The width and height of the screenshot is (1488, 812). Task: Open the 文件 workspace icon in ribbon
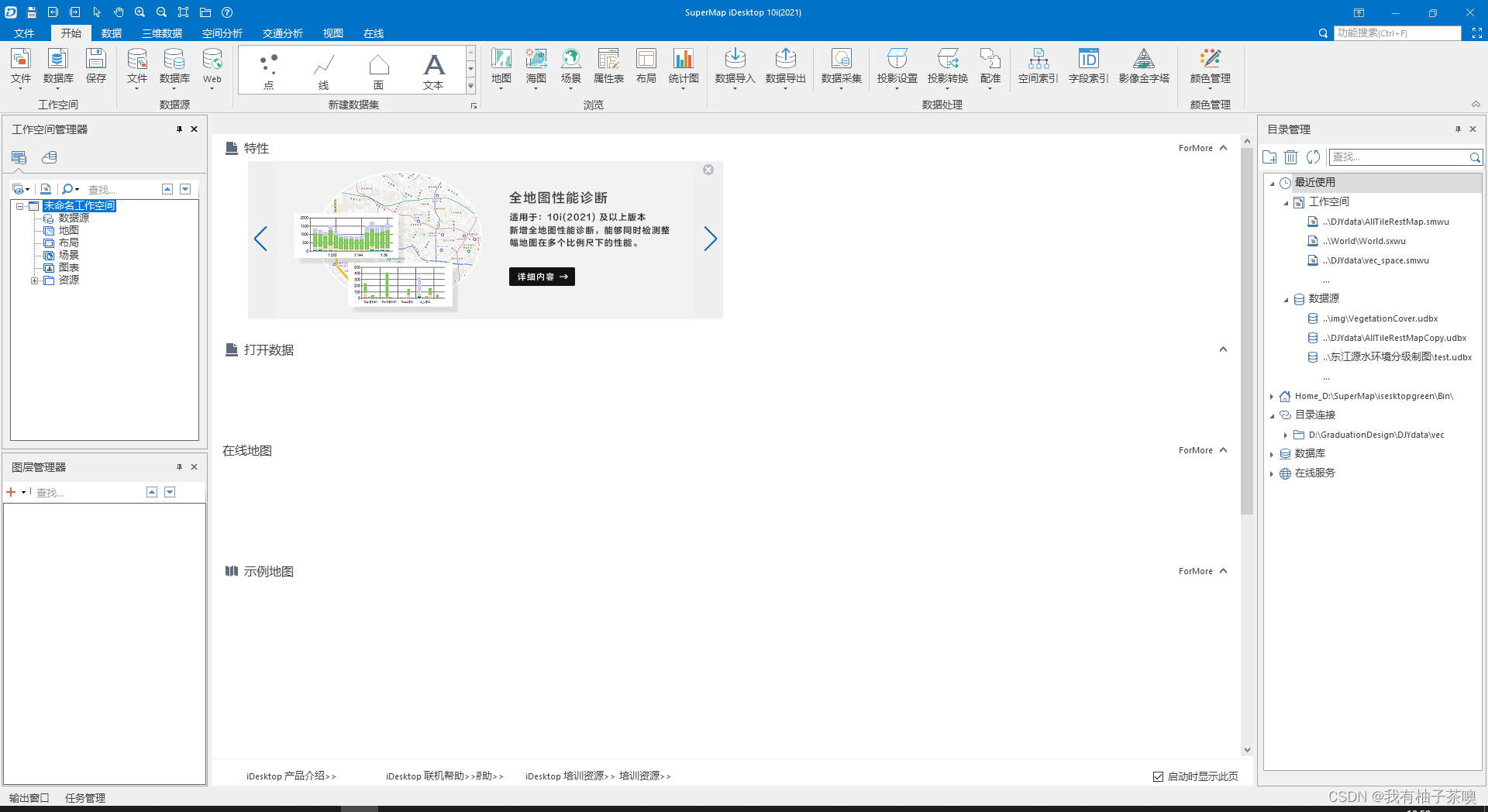coord(21,67)
